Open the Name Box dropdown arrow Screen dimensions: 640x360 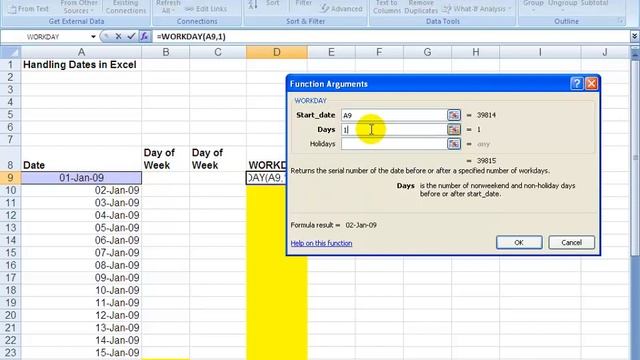93,37
